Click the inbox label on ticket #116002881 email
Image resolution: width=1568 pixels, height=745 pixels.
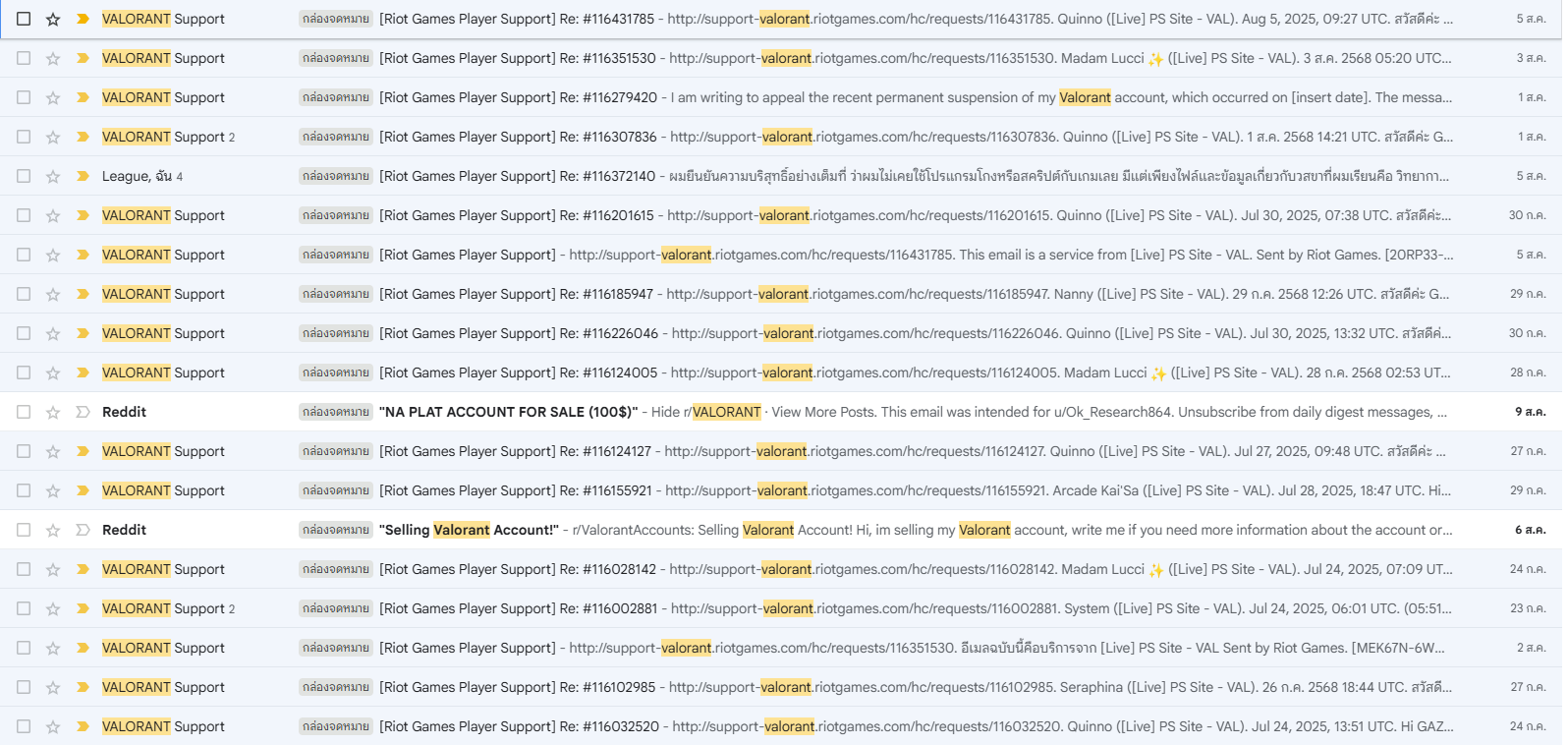(336, 608)
